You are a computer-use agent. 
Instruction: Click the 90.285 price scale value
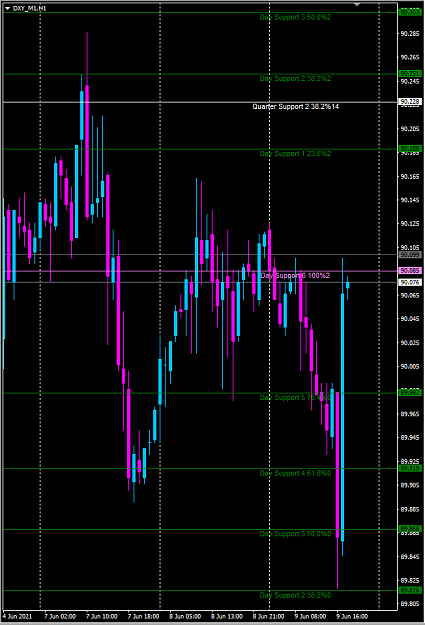(410, 34)
